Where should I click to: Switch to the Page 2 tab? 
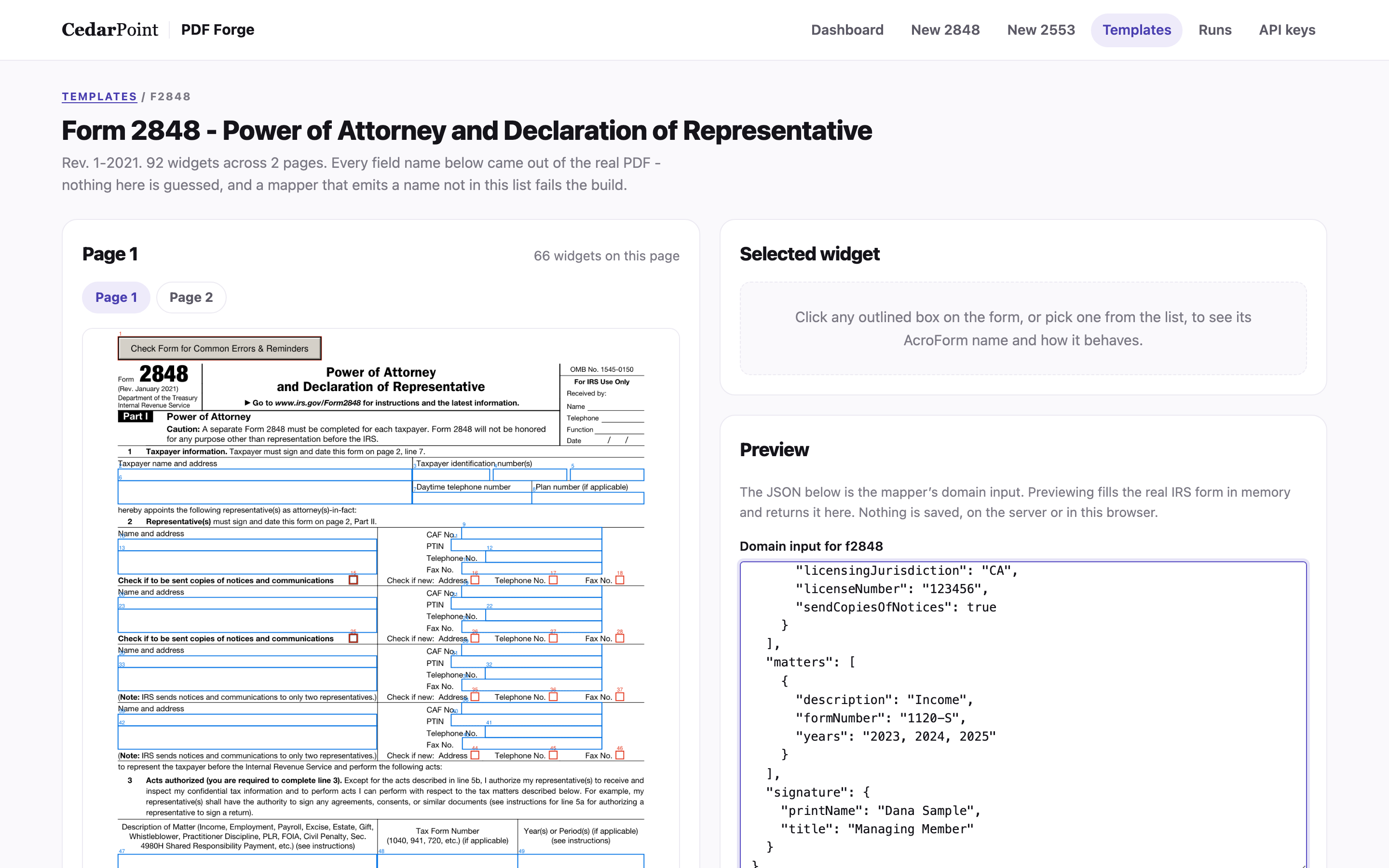click(x=191, y=298)
